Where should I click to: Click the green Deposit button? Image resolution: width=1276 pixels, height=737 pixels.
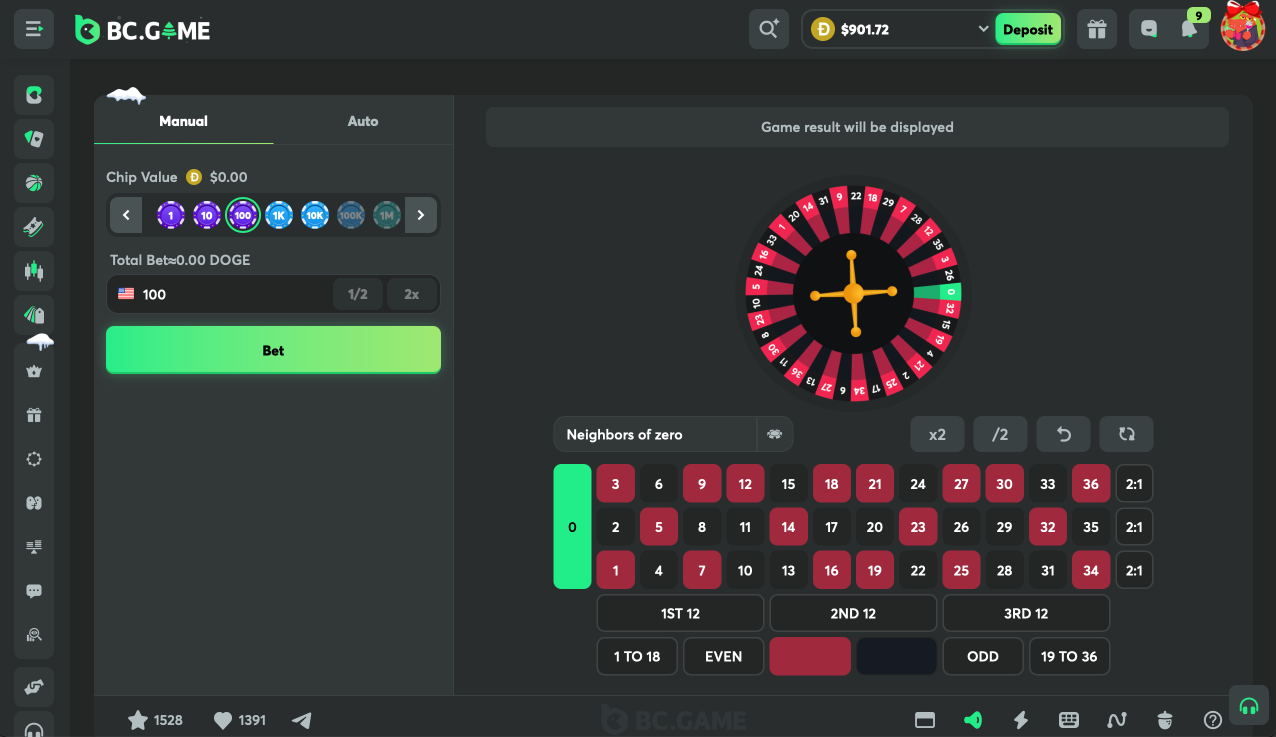point(1028,30)
